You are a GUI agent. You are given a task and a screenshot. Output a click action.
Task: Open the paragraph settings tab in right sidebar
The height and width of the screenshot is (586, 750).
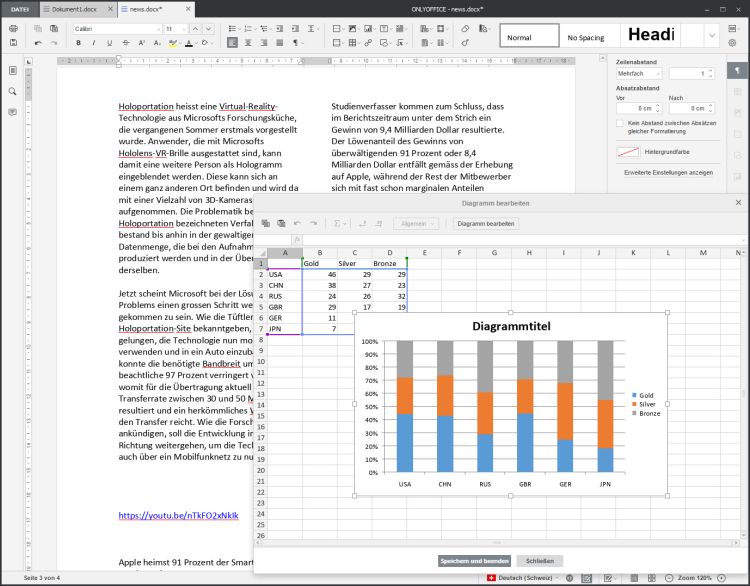pyautogui.click(x=739, y=71)
